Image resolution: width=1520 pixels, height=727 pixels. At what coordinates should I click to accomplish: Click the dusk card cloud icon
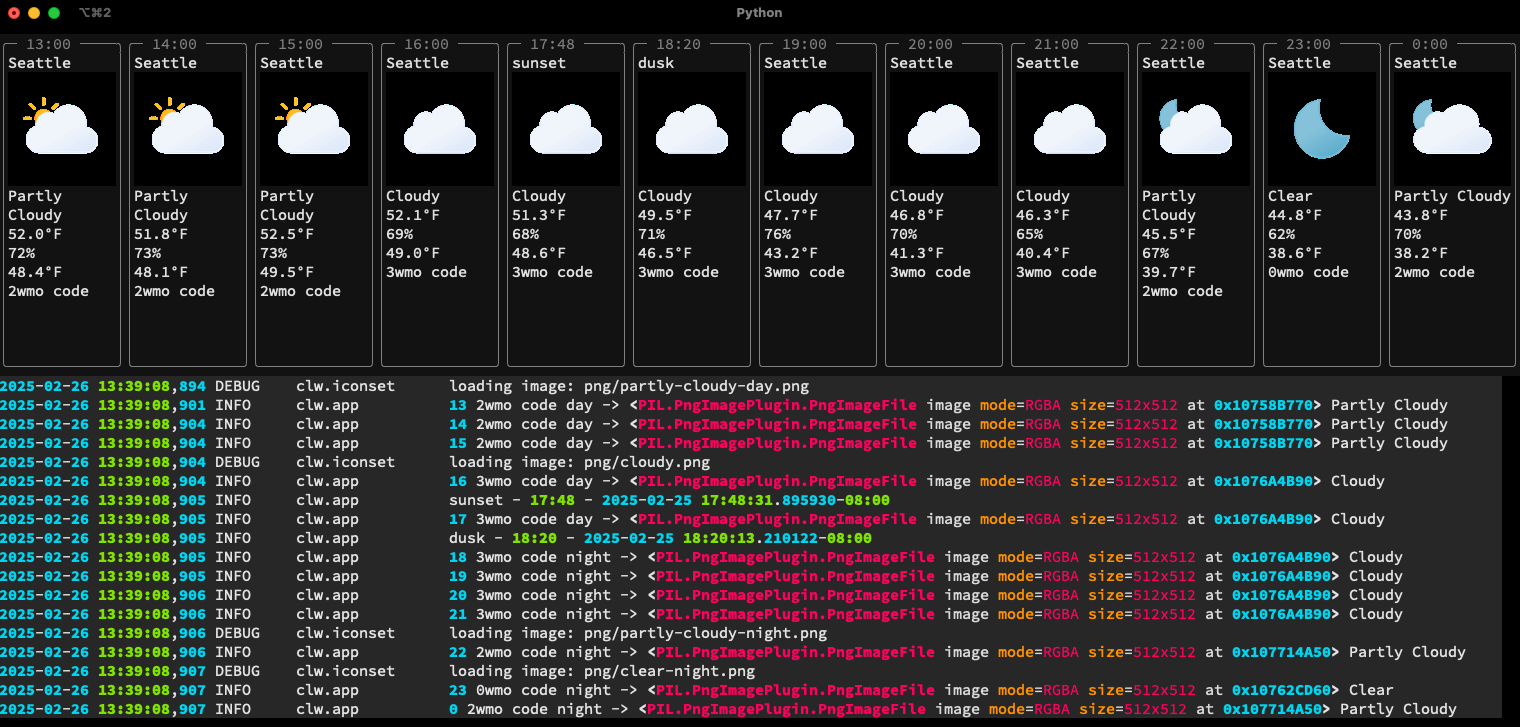691,130
